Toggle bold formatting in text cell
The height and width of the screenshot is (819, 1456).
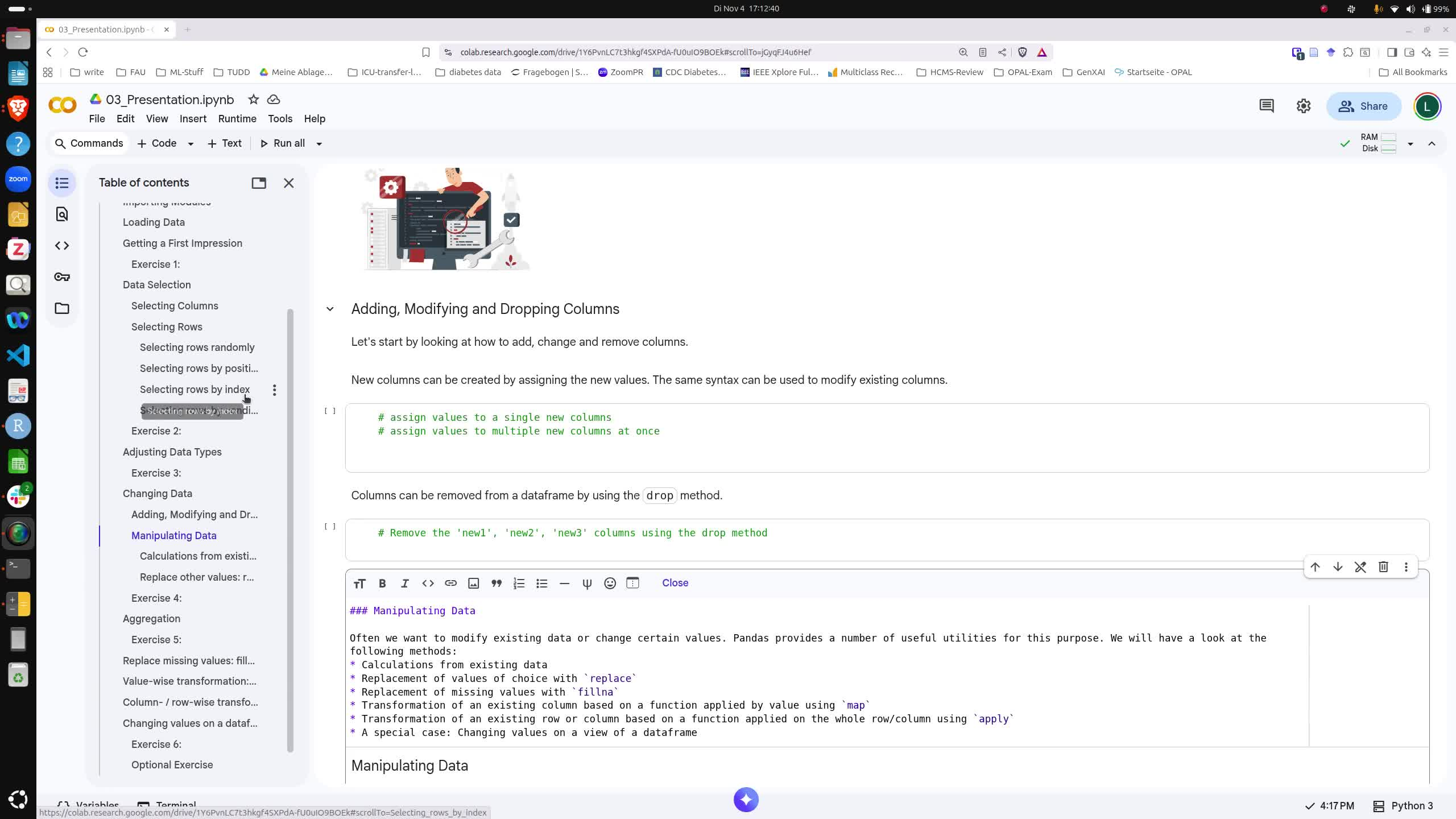click(x=382, y=583)
